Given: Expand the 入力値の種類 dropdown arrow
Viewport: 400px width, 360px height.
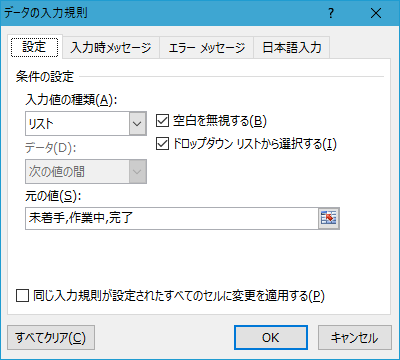Looking at the screenshot, I should (138, 124).
